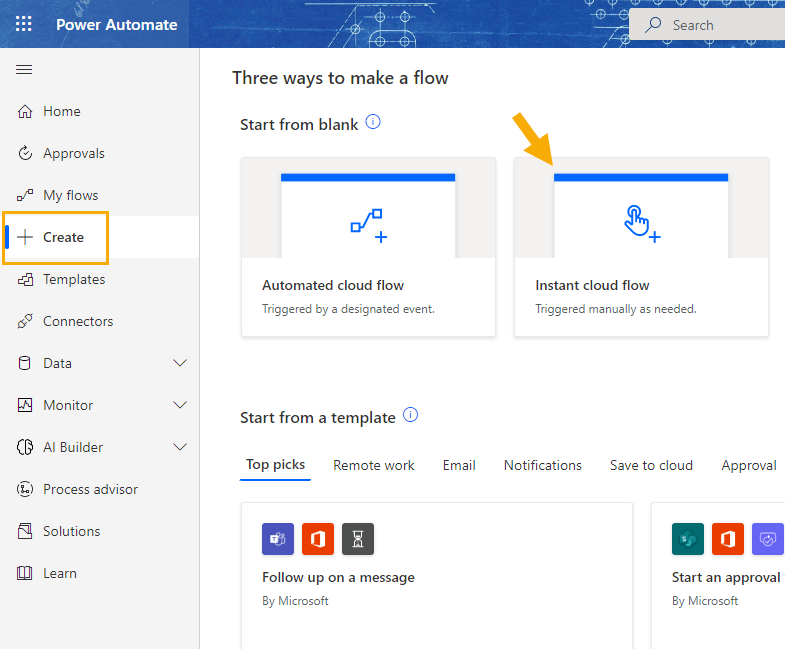Switch to the Save to cloud tab
Image resolution: width=785 pixels, height=649 pixels.
(651, 465)
